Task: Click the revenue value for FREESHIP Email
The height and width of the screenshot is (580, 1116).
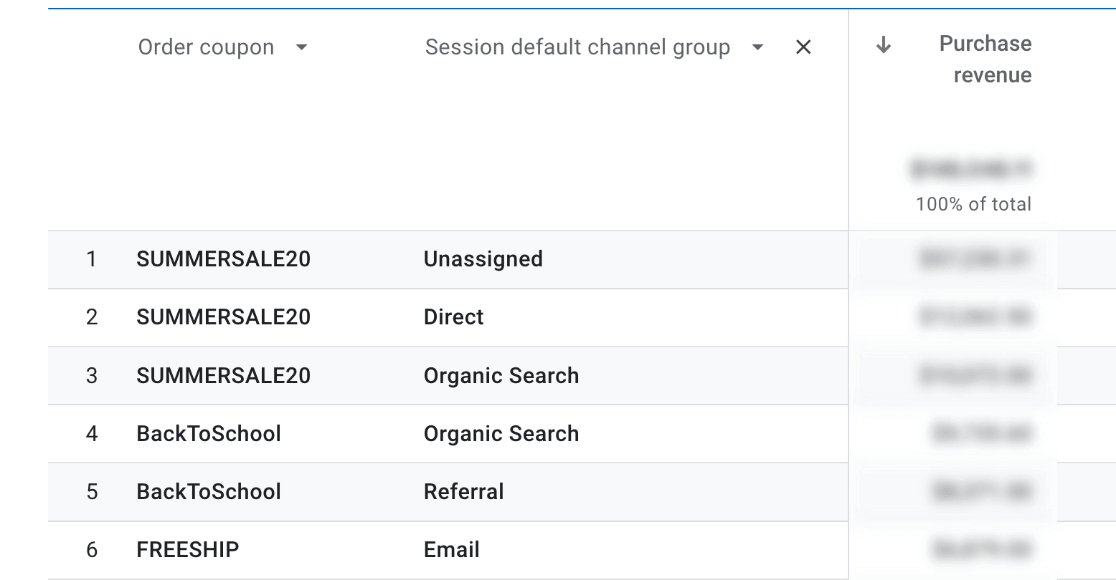Action: (x=975, y=547)
